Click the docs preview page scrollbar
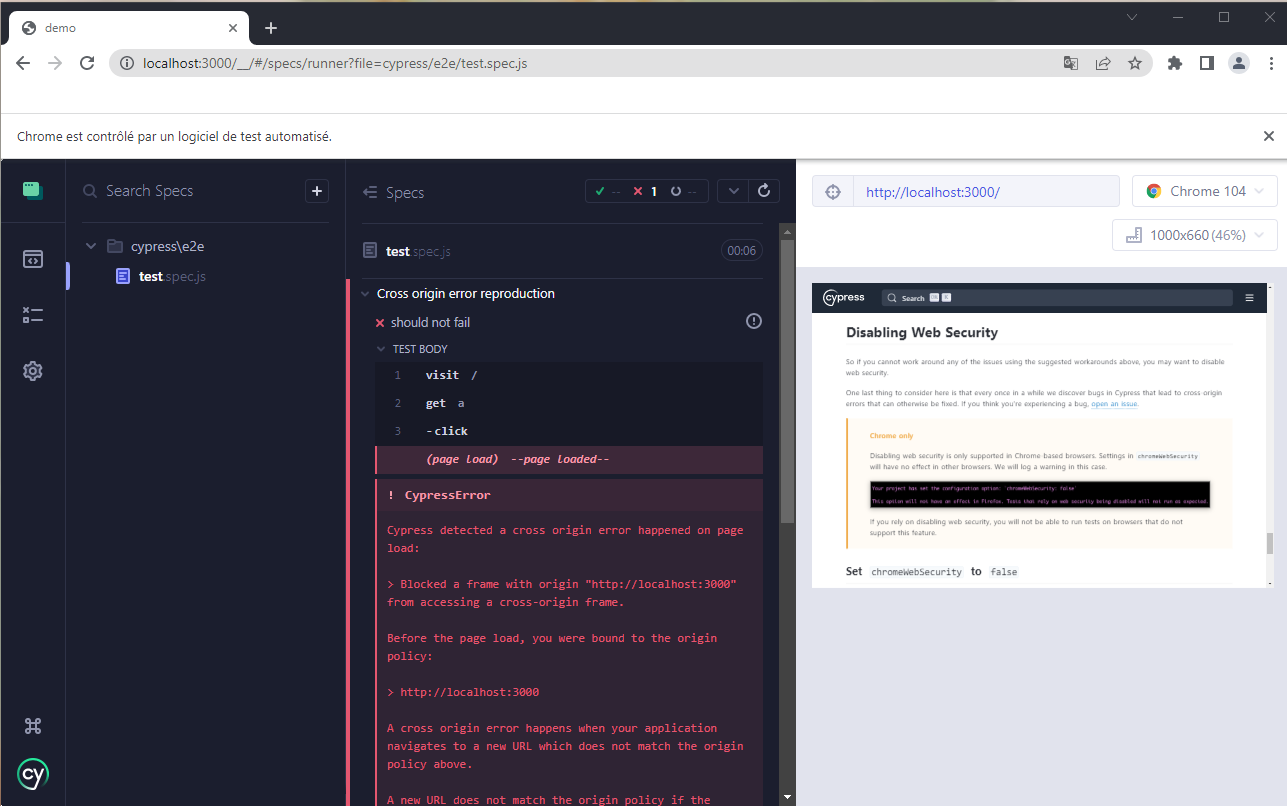The height and width of the screenshot is (806, 1287). 1270,543
